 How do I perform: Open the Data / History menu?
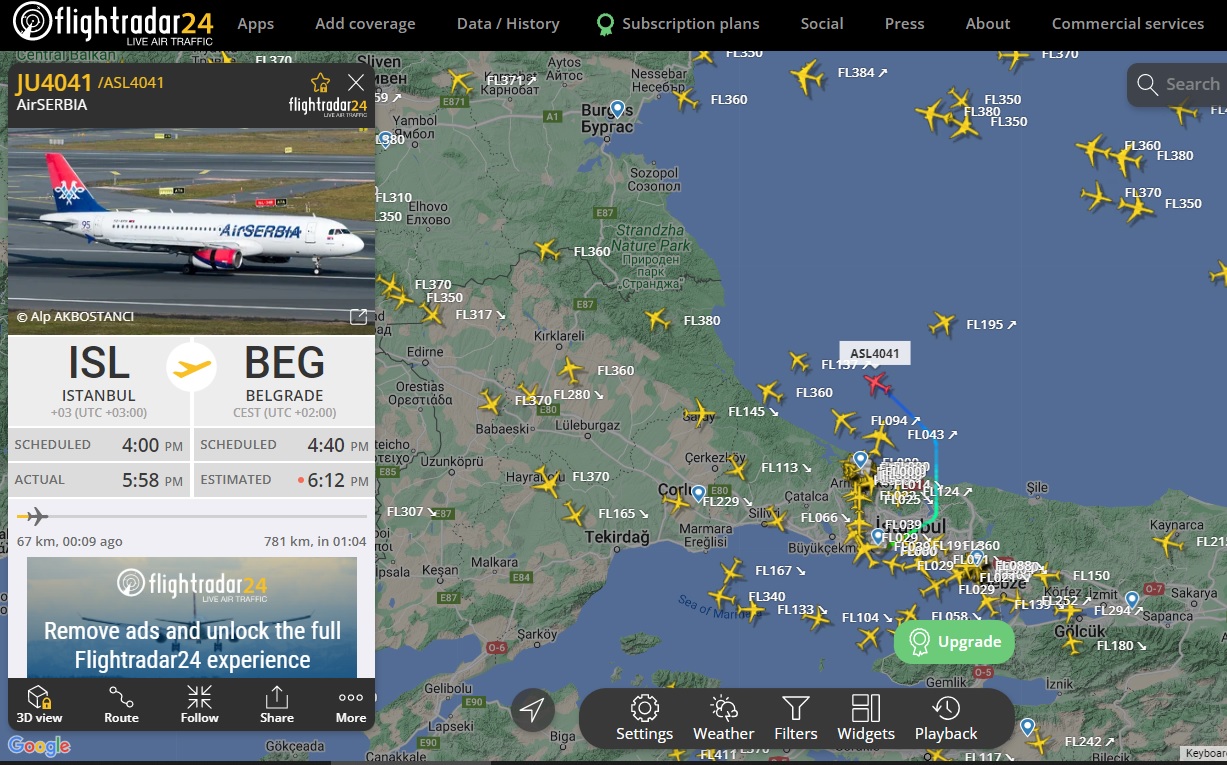(x=508, y=23)
